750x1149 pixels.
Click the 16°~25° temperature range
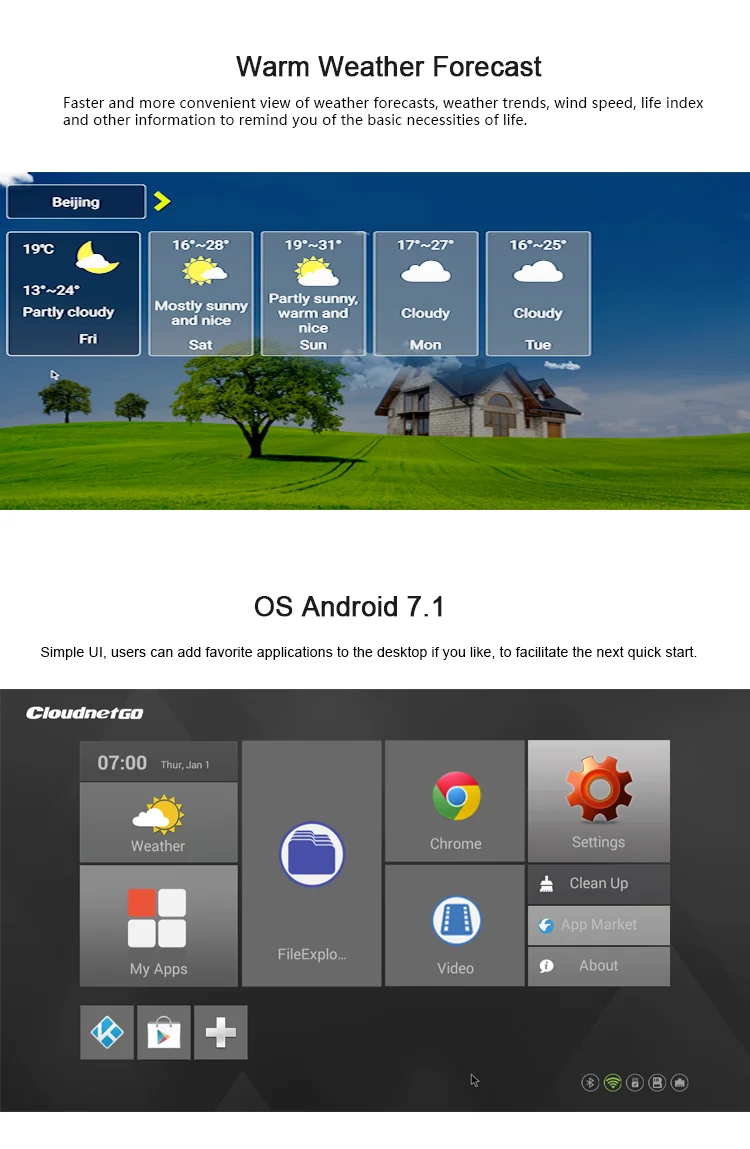coord(538,245)
